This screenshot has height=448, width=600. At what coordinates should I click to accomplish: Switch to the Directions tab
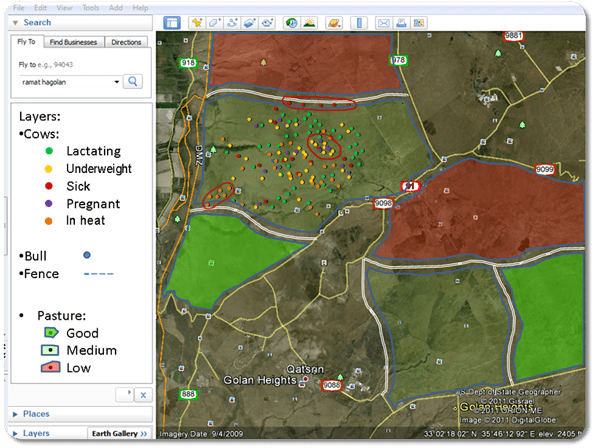126,42
